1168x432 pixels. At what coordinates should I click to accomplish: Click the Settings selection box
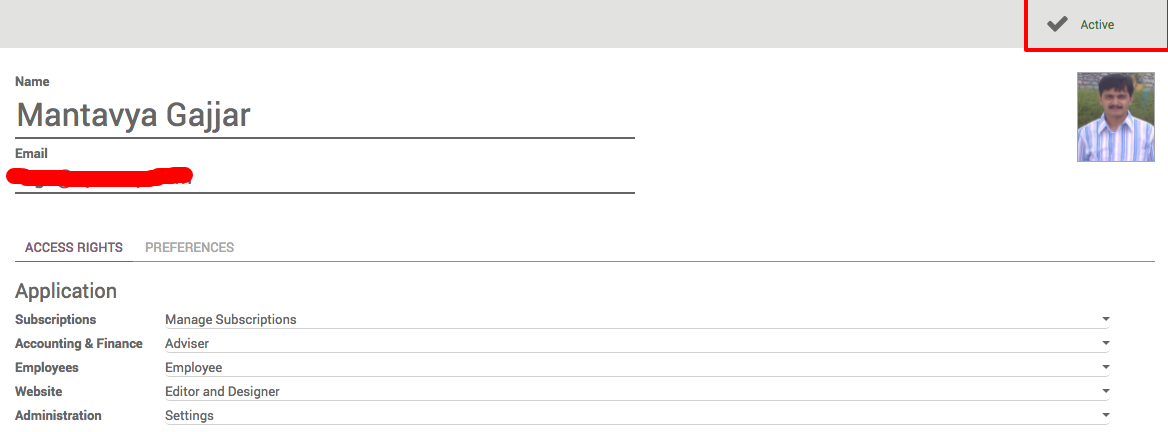[x=637, y=415]
